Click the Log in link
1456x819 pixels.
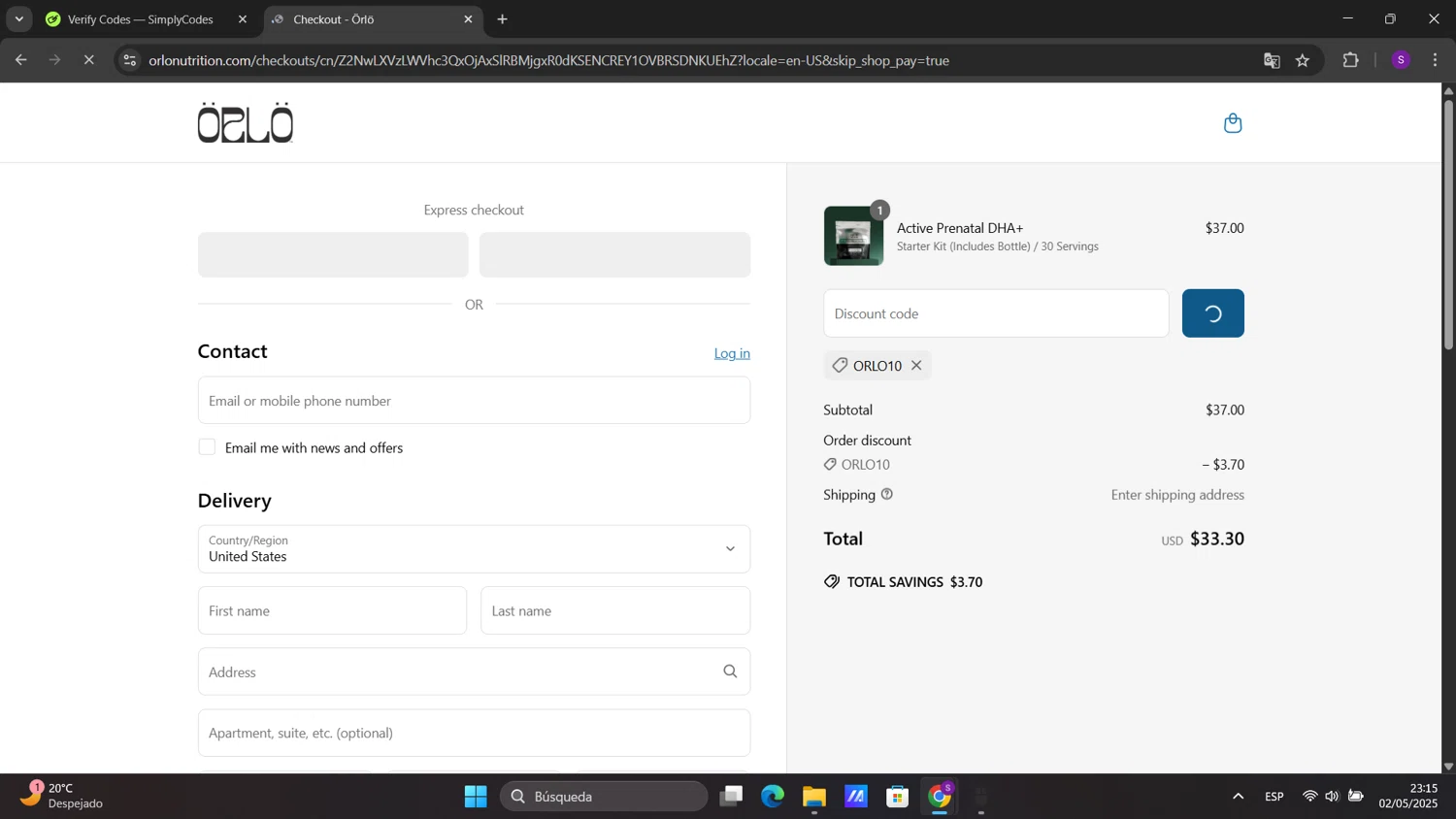732,353
